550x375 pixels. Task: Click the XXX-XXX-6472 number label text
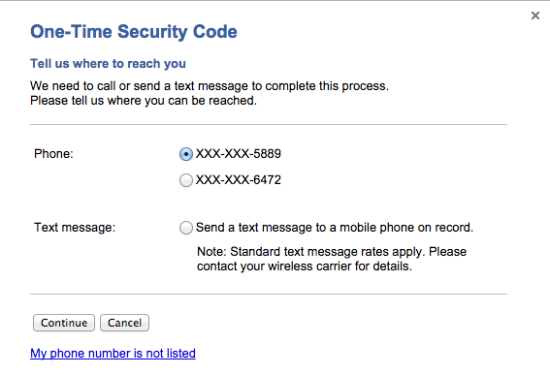pos(238,180)
